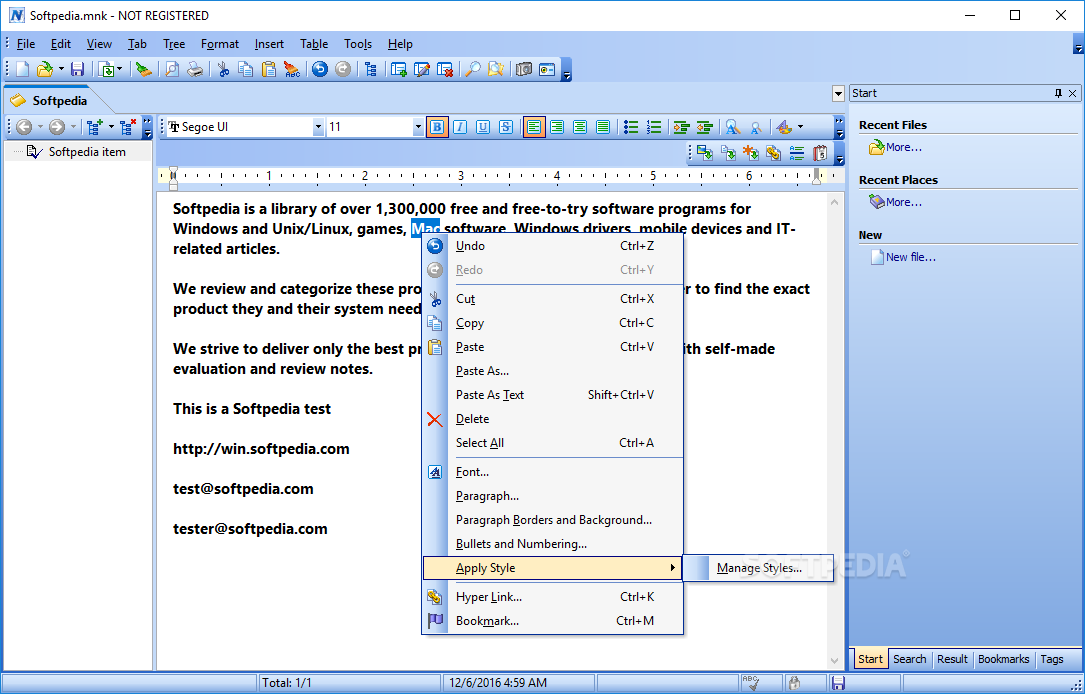Click the New file toolbar icon
Image resolution: width=1085 pixels, height=694 pixels.
[23, 69]
